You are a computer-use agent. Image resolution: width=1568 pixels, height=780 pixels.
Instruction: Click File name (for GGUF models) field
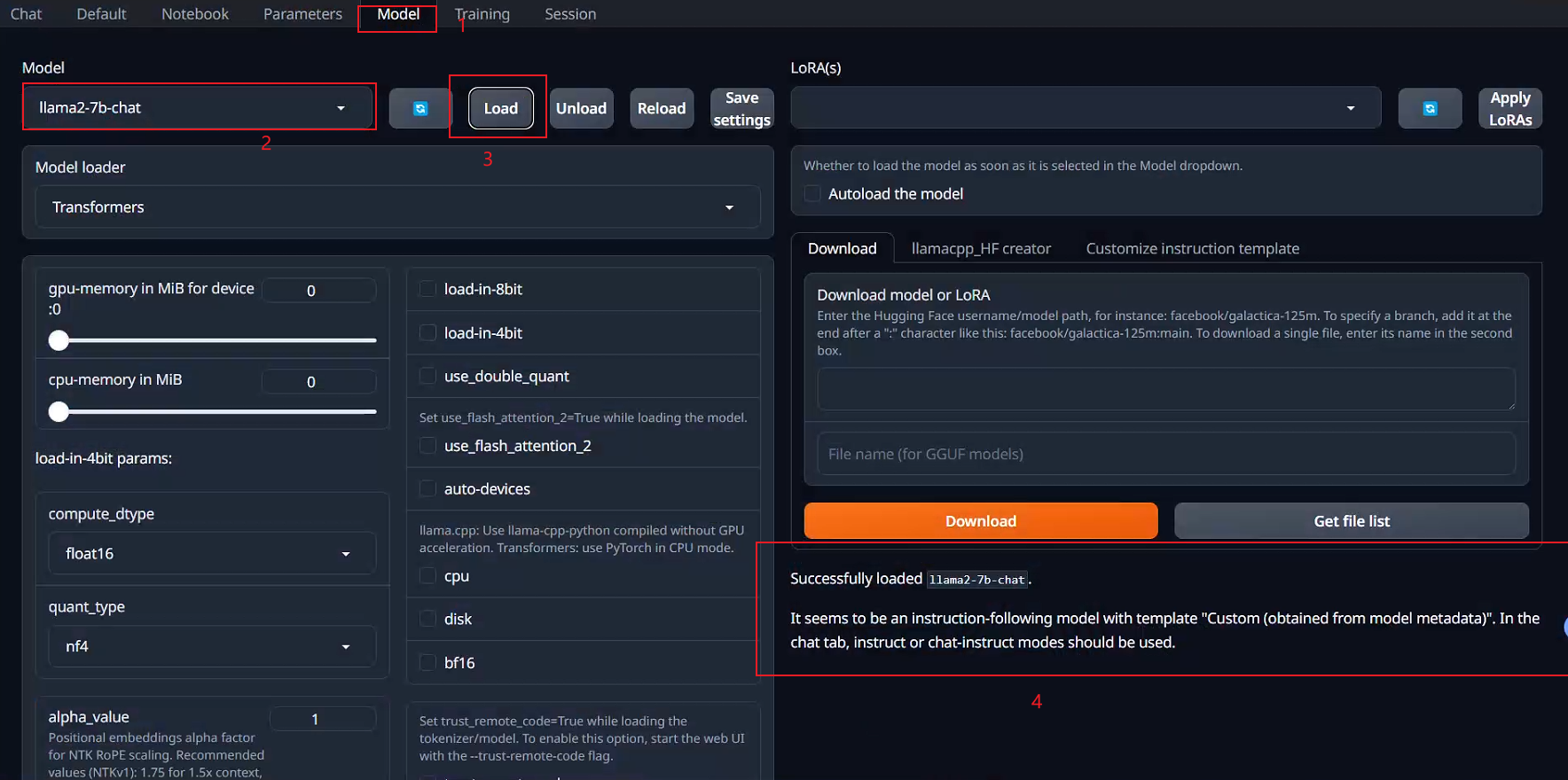(1166, 454)
